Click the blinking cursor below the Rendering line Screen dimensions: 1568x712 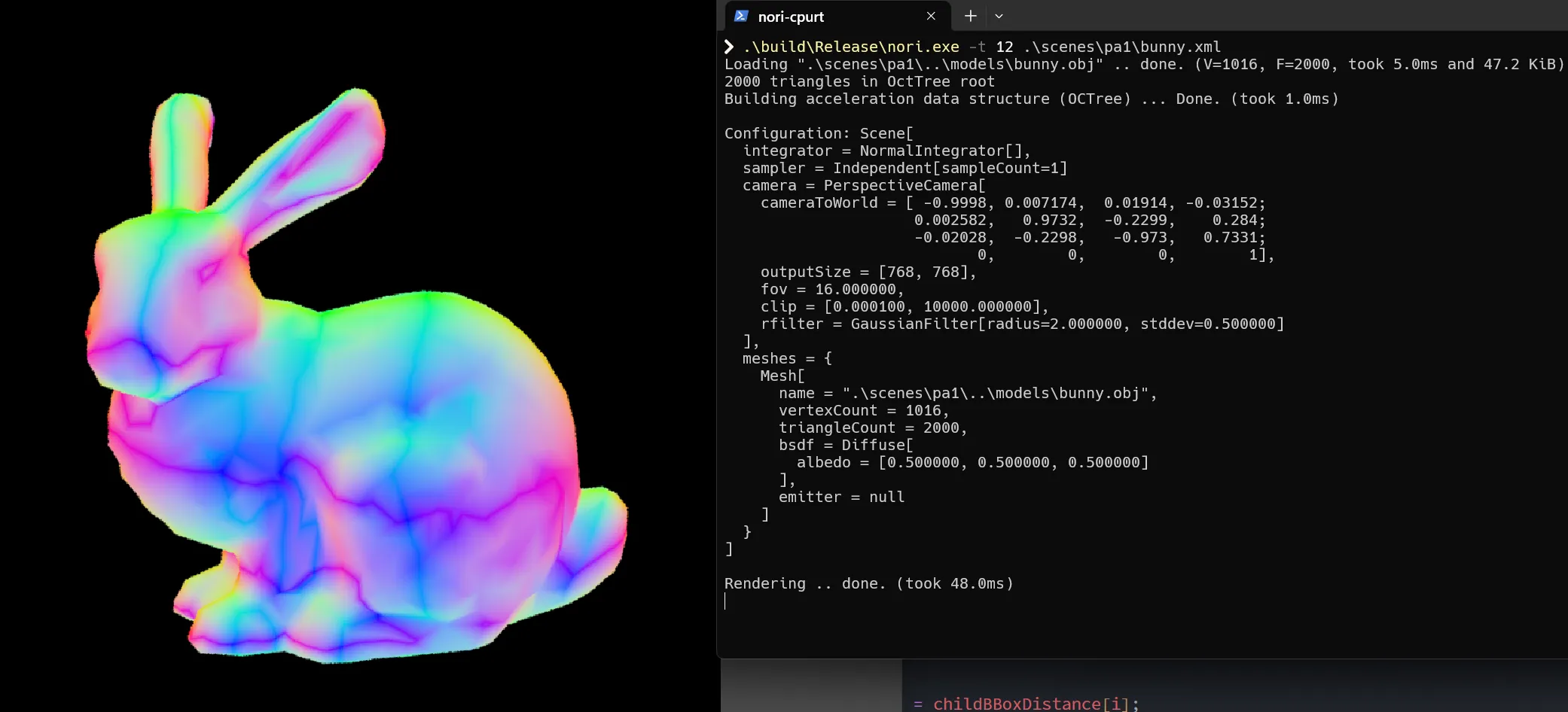pyautogui.click(x=725, y=601)
